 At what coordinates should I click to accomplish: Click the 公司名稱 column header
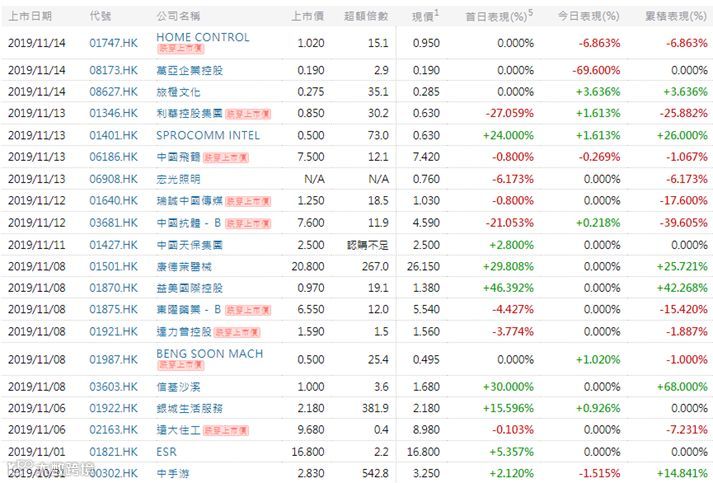coord(178,16)
